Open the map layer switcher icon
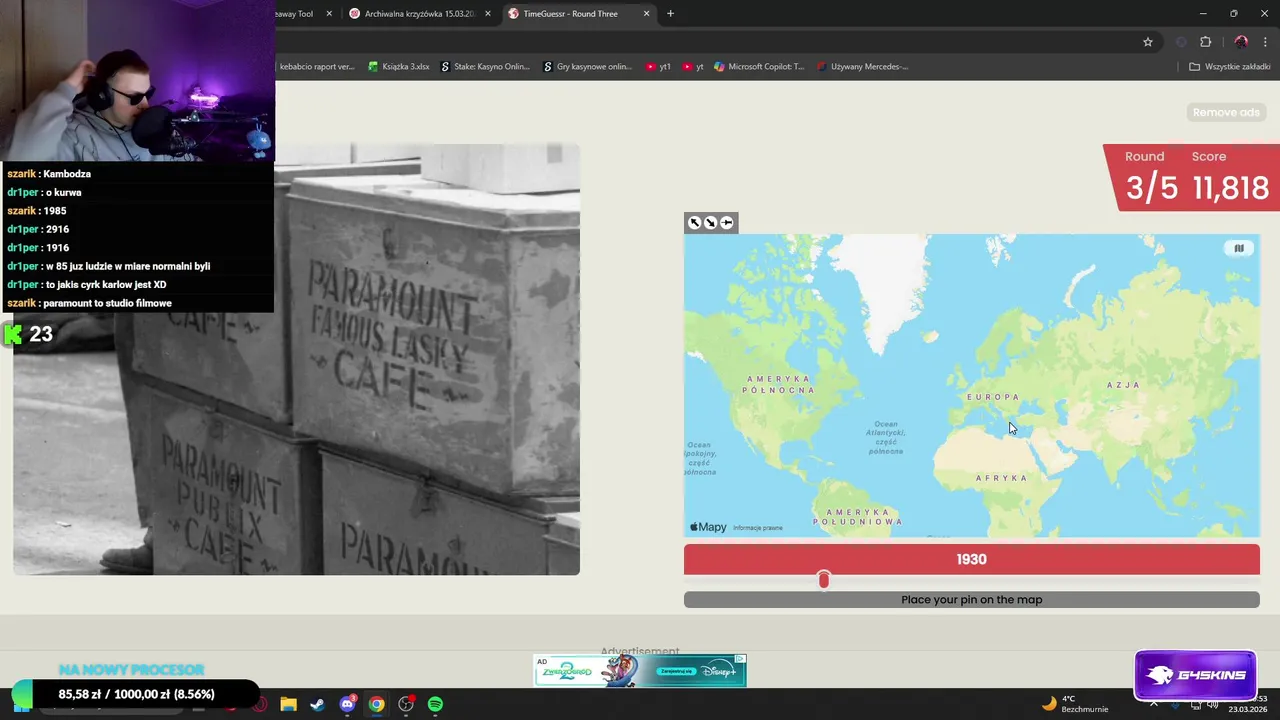Image resolution: width=1280 pixels, height=720 pixels. point(1238,248)
